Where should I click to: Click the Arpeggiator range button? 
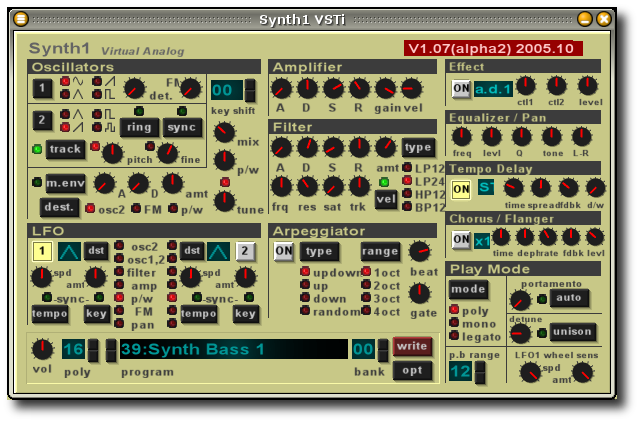(380, 252)
